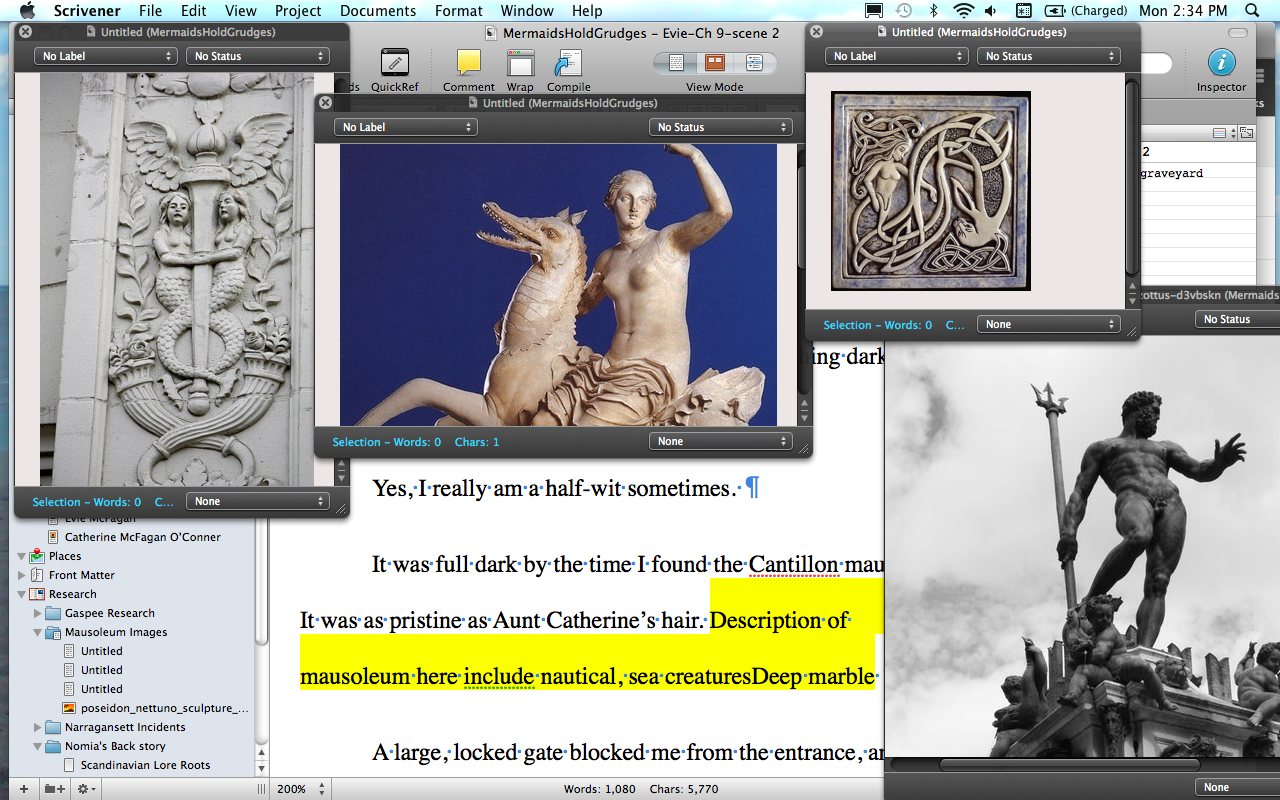Image resolution: width=1280 pixels, height=800 pixels.
Task: Click the Mausoleum Images folder icon
Action: [54, 632]
